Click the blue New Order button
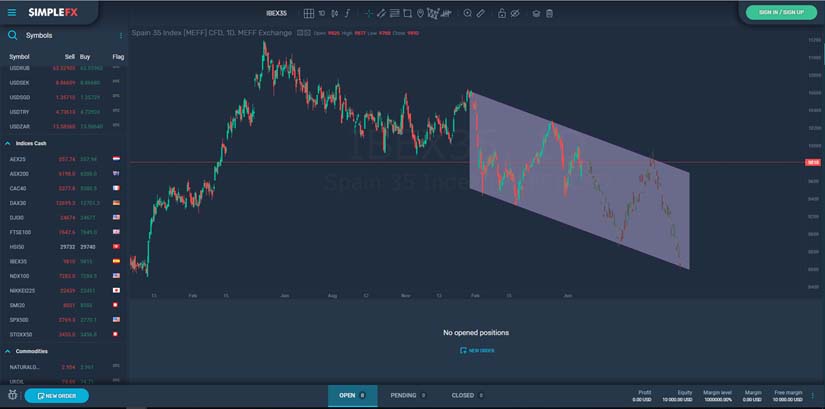Image resolution: width=825 pixels, height=409 pixels. 56,396
